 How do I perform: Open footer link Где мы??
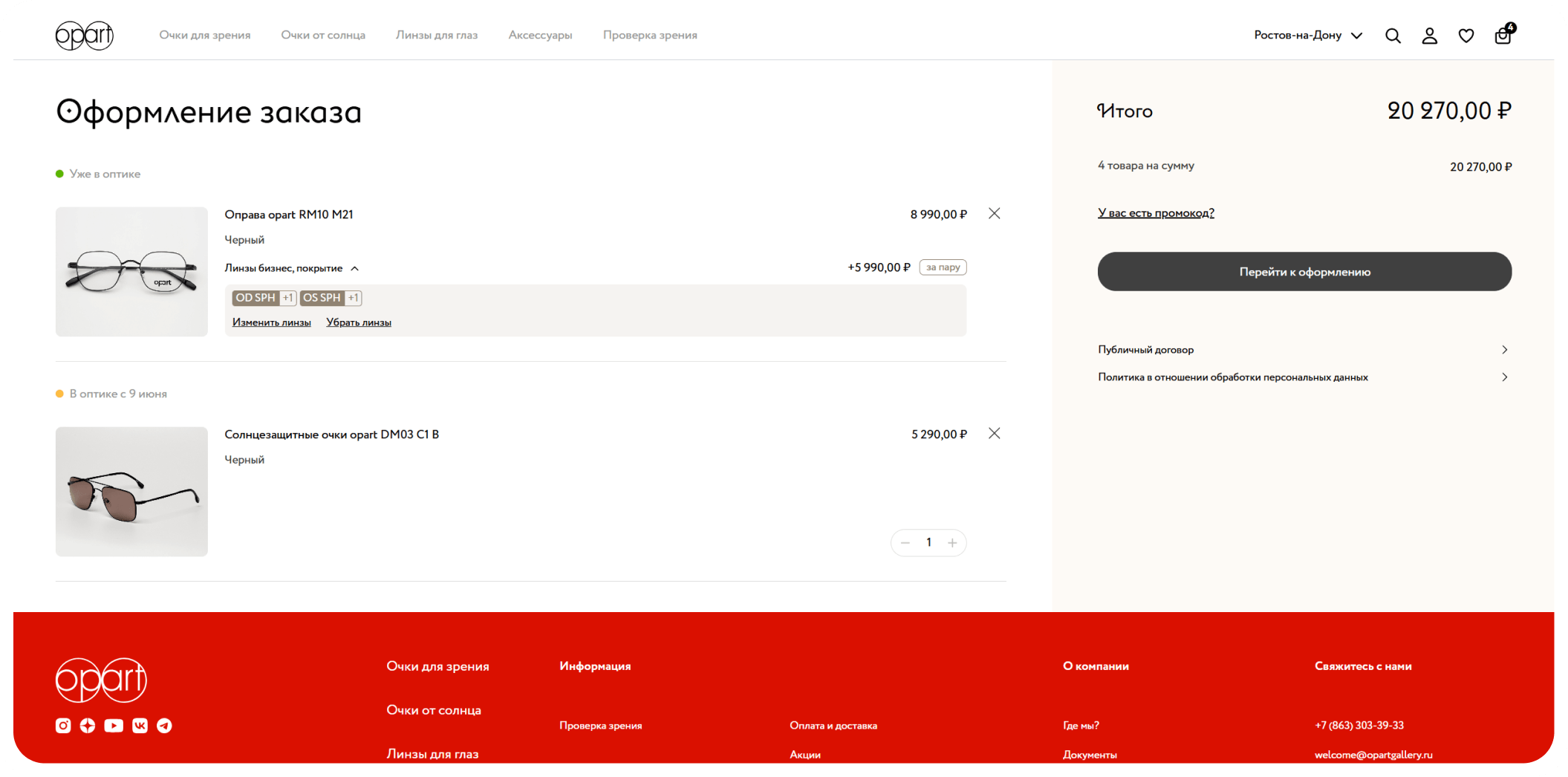click(1081, 726)
